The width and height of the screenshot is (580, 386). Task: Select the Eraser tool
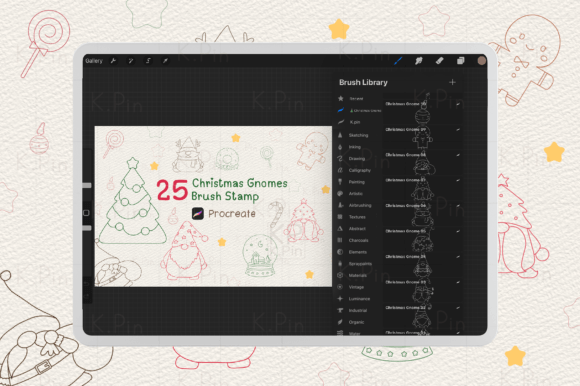[439, 61]
